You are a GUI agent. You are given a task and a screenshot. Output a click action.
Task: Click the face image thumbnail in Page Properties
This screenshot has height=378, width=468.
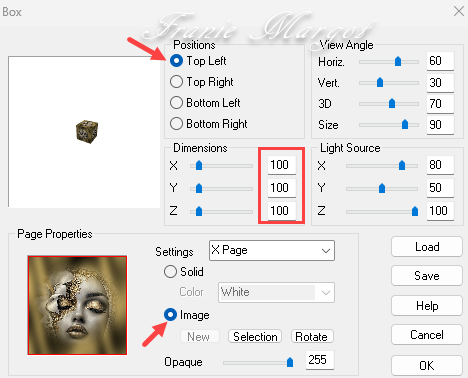tap(77, 305)
